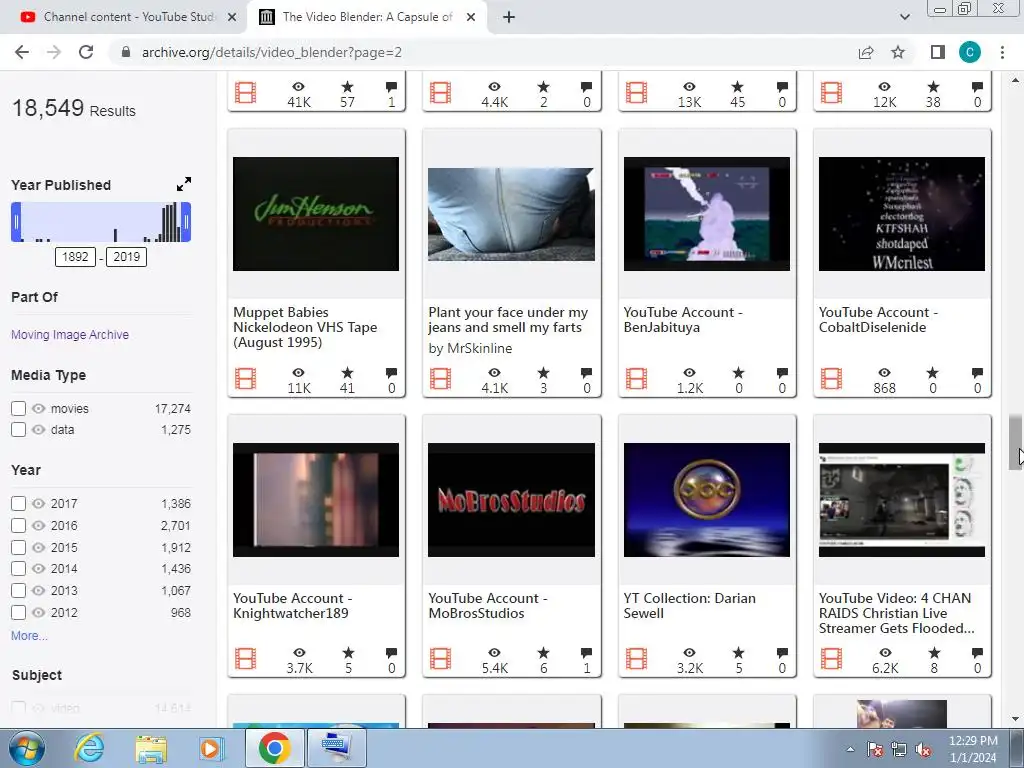Viewport: 1024px width, 768px height.
Task: Open the tab search dropdown arrow
Action: (x=904, y=17)
